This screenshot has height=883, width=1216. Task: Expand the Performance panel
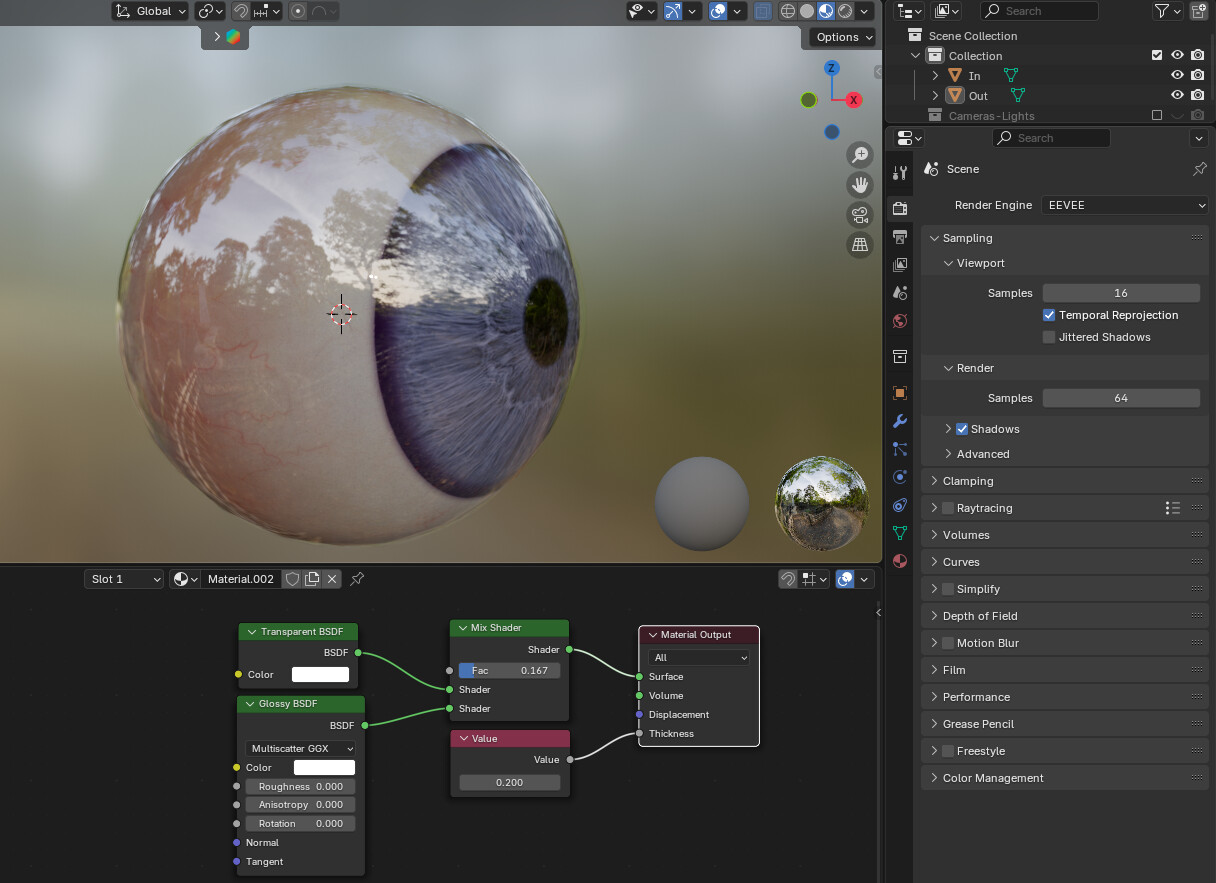(934, 697)
